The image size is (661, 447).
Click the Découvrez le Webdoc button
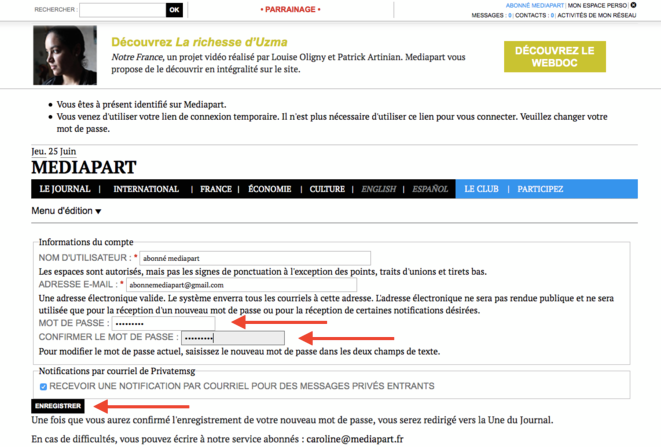pyautogui.click(x=555, y=57)
